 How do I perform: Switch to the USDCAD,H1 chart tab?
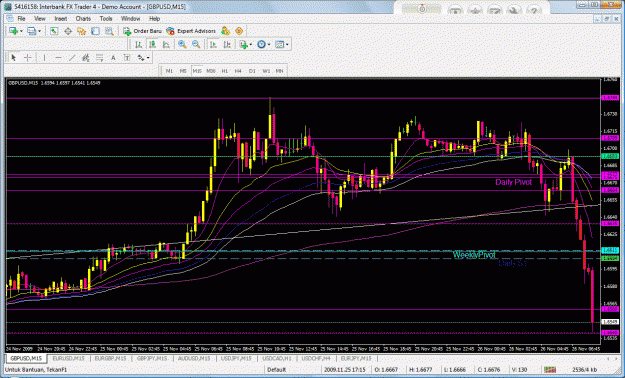click(x=276, y=358)
